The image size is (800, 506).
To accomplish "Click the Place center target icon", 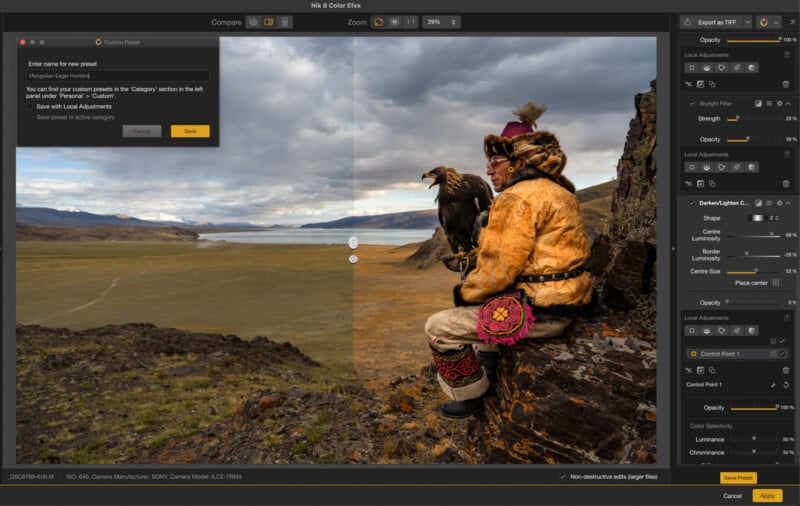I will (x=775, y=283).
